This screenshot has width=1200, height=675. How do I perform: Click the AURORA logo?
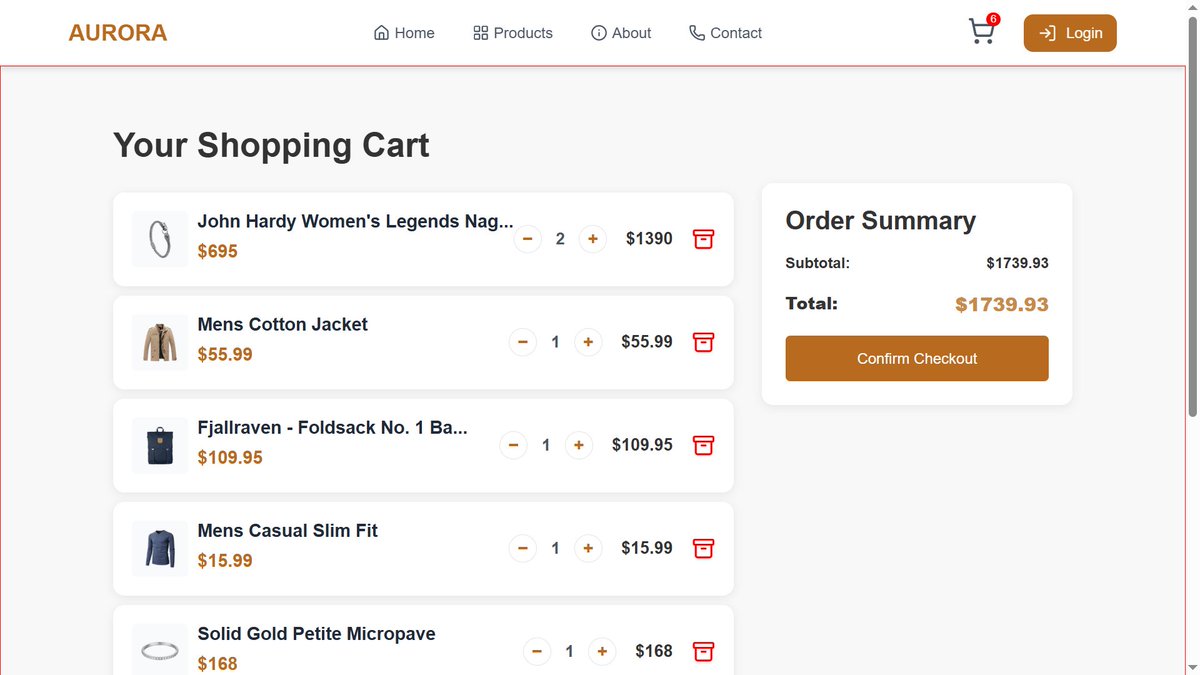click(x=118, y=33)
